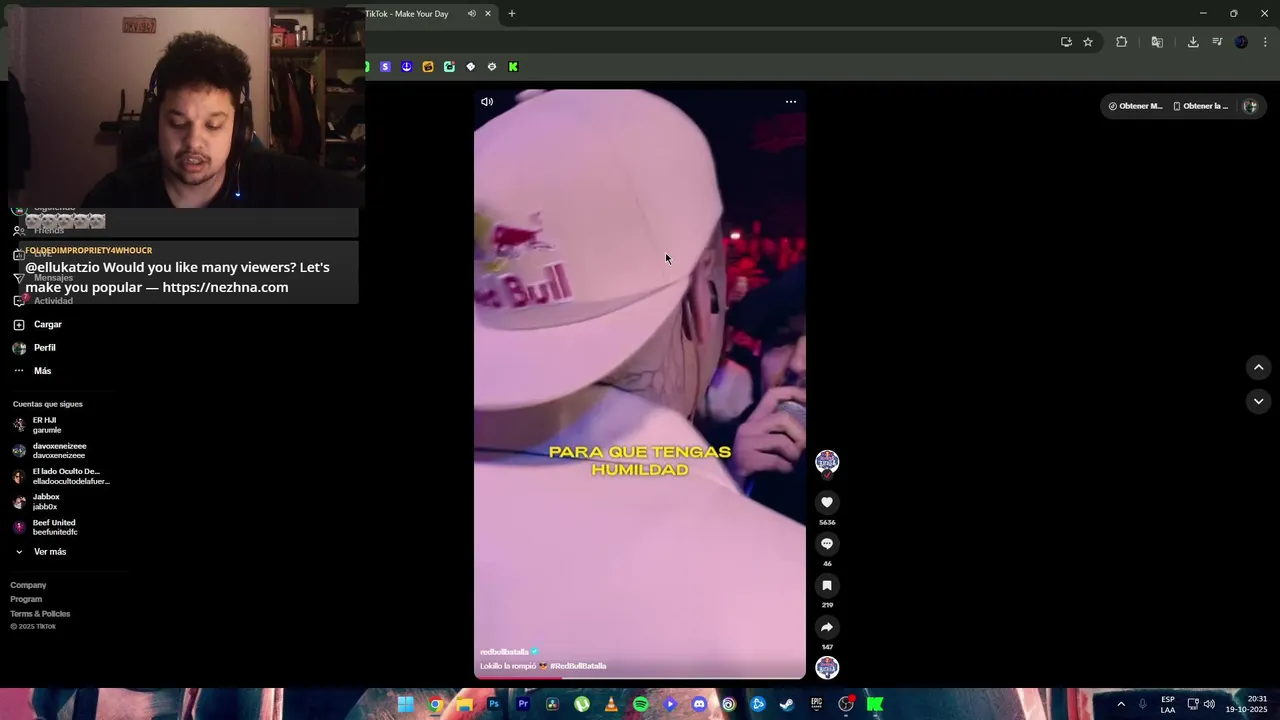Open Chrome extensions puzzle icon

[x=1122, y=42]
